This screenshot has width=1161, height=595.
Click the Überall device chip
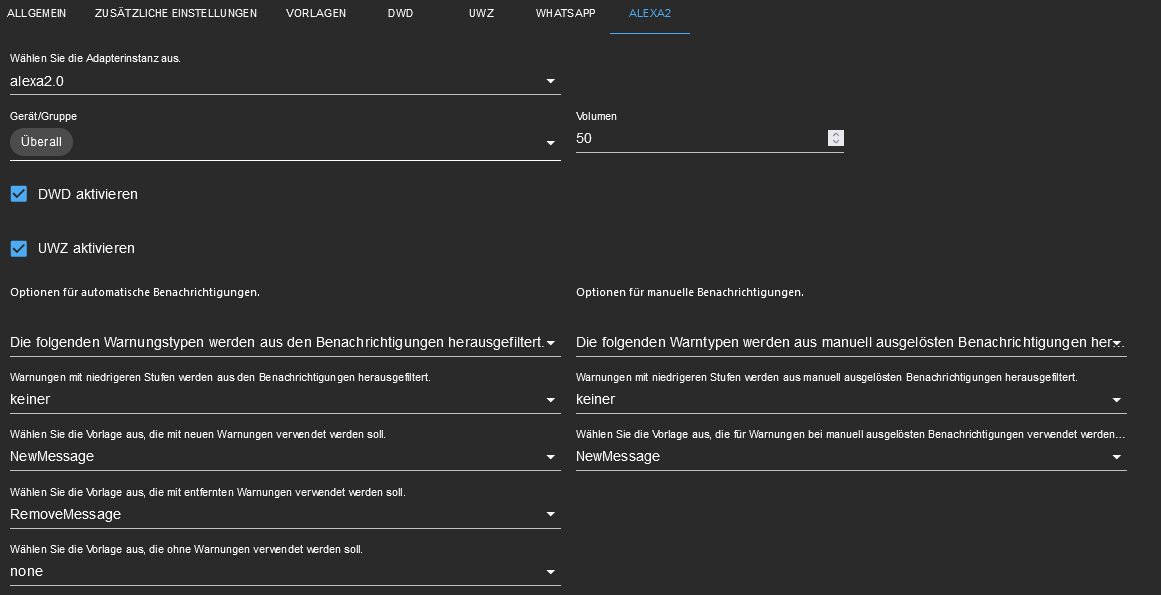pos(41,142)
